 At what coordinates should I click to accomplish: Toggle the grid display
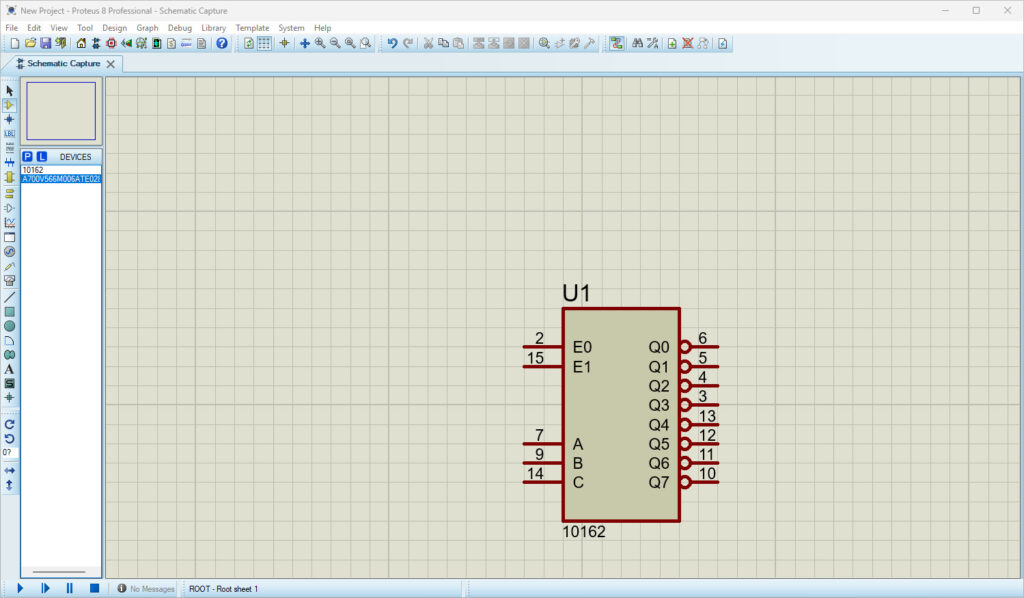pos(264,44)
